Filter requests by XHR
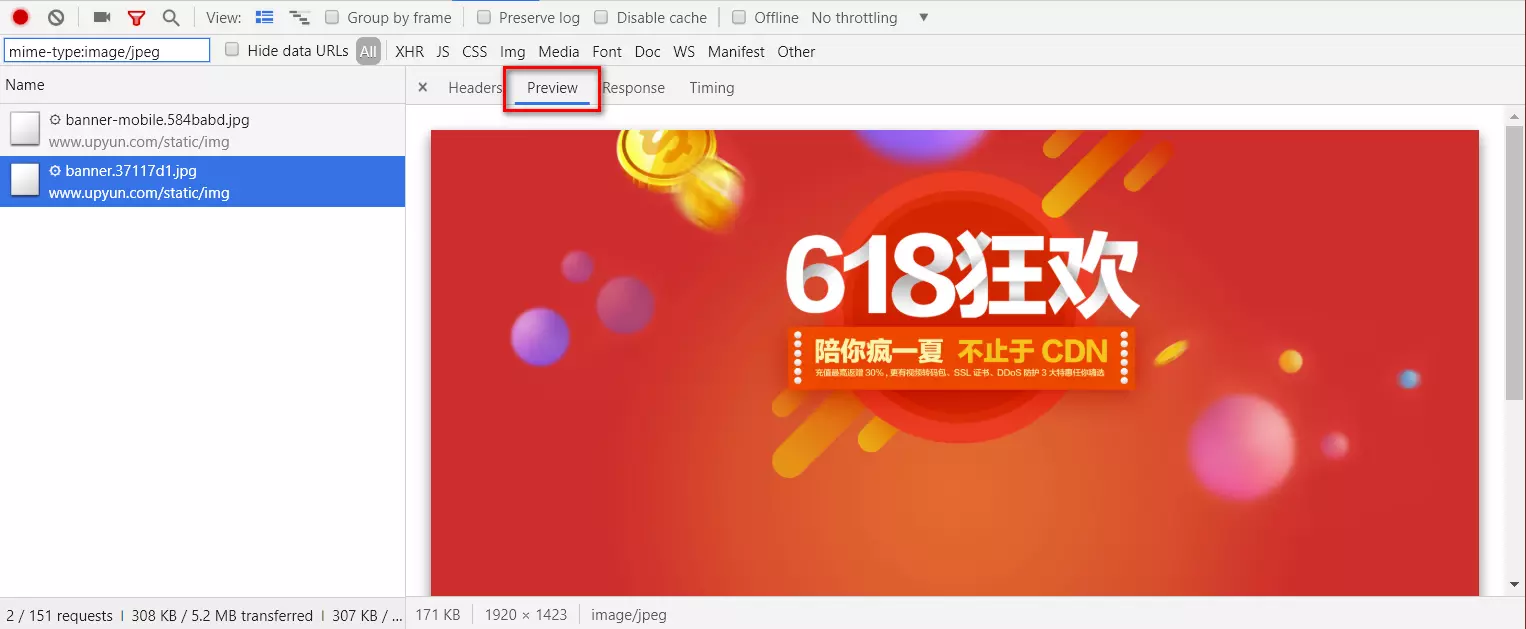The width and height of the screenshot is (1526, 629). 409,52
